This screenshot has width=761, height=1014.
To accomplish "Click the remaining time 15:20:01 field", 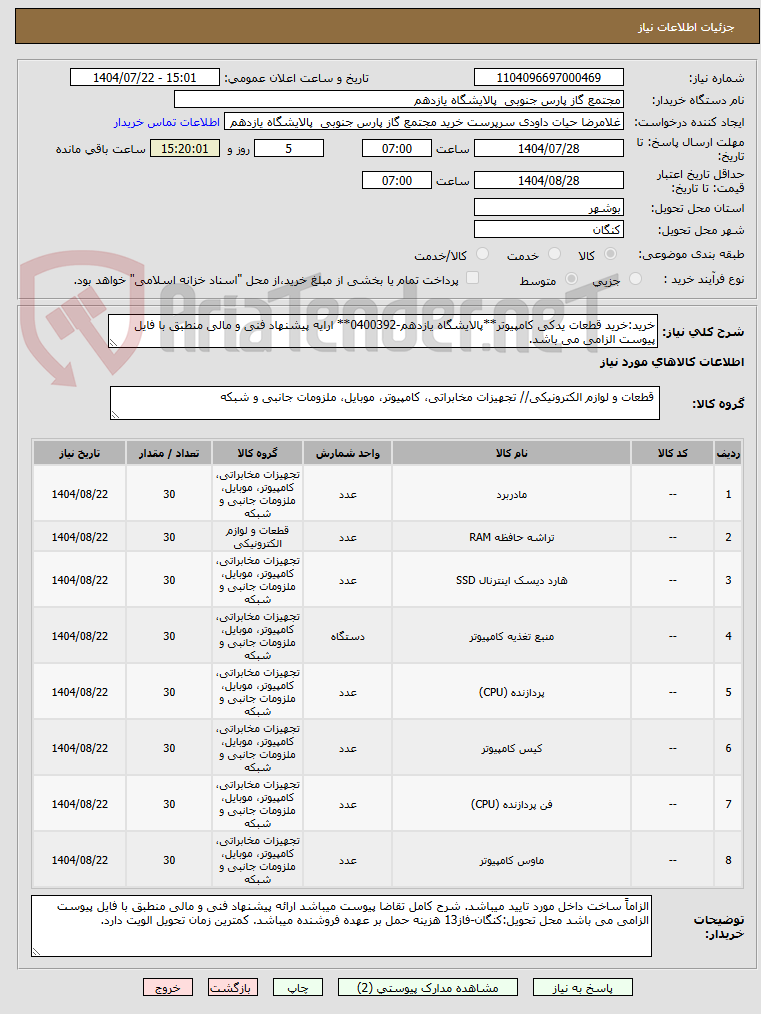I will click(185, 149).
